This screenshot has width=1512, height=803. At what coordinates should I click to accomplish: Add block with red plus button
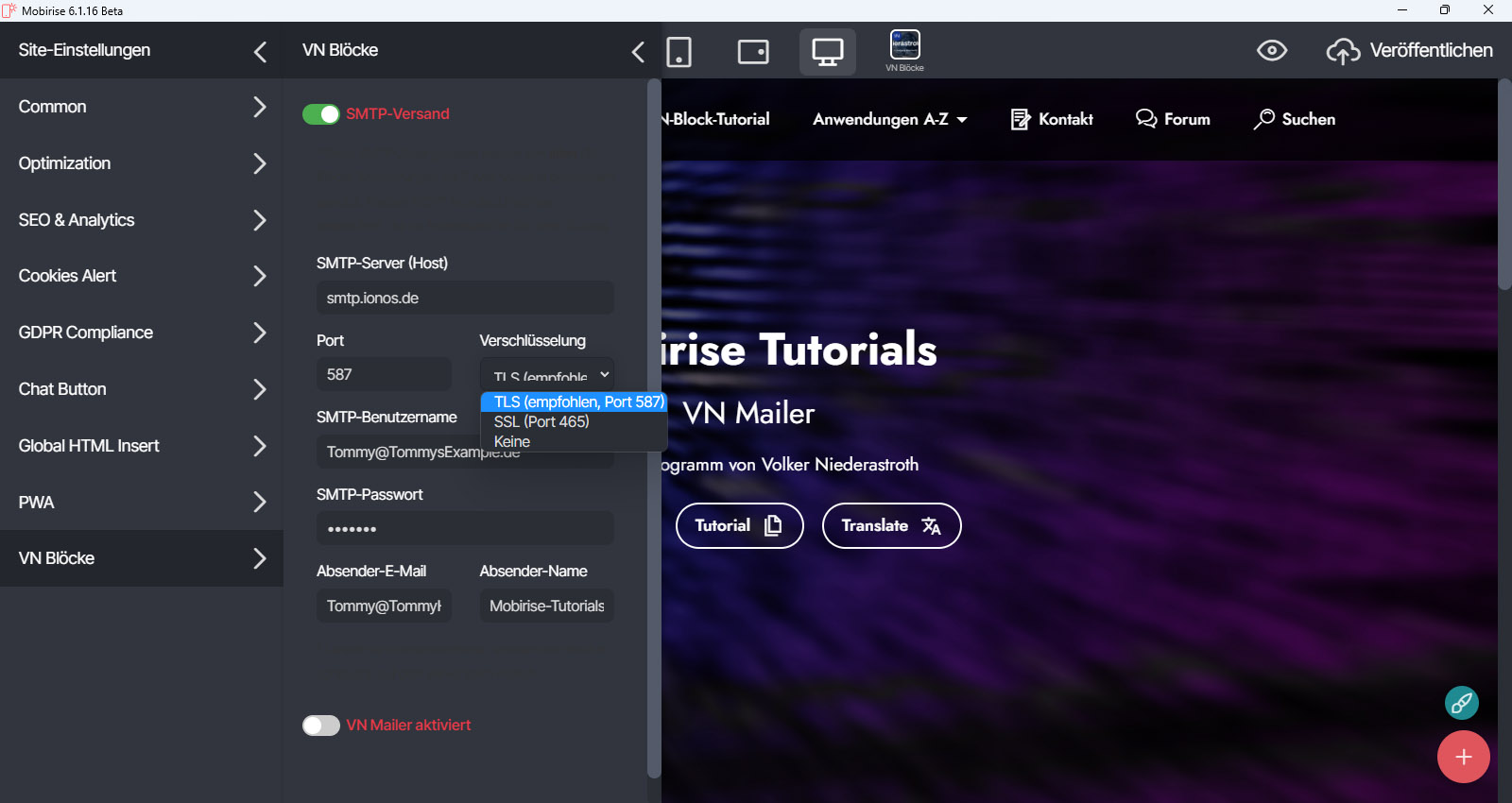(1464, 757)
